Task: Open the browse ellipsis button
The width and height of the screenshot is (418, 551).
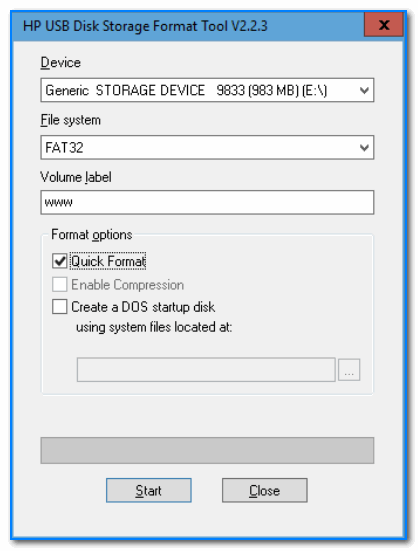Action: tap(349, 370)
